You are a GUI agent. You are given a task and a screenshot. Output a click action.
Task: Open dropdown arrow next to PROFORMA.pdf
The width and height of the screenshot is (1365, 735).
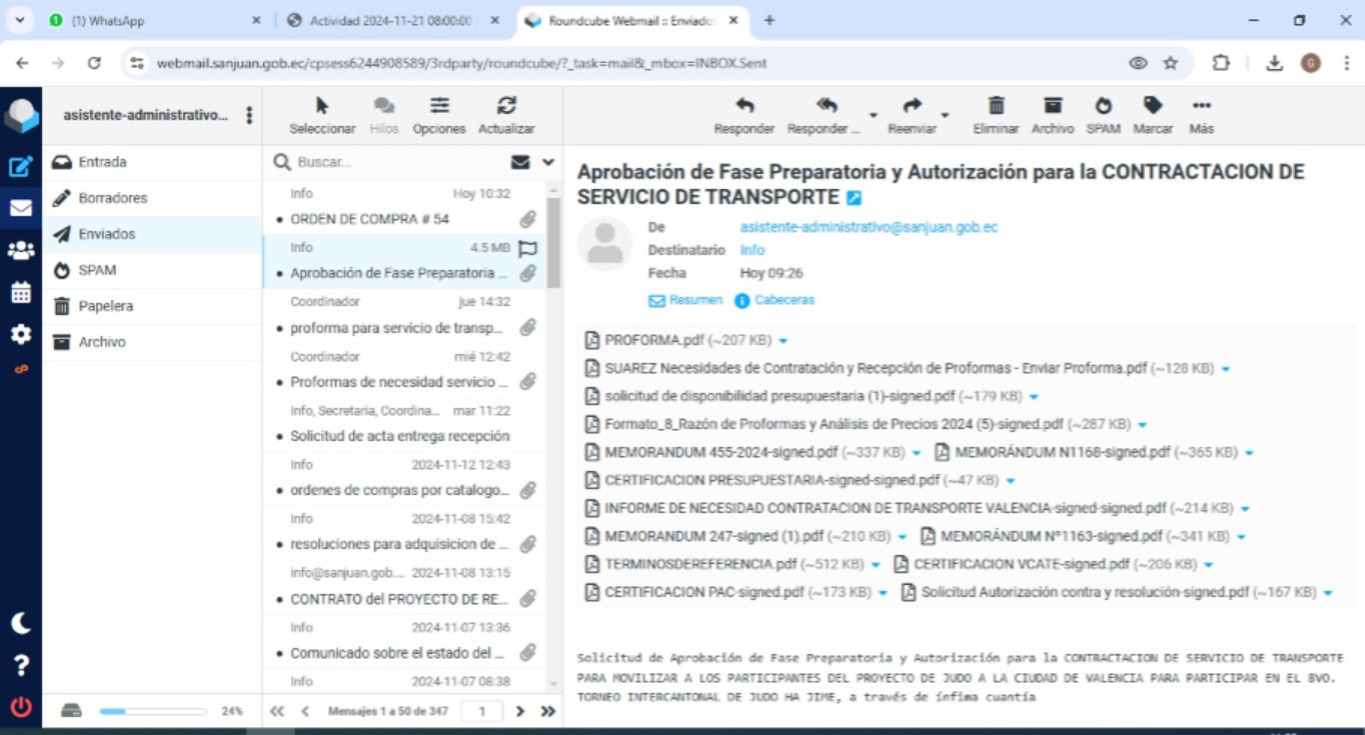click(x=783, y=341)
